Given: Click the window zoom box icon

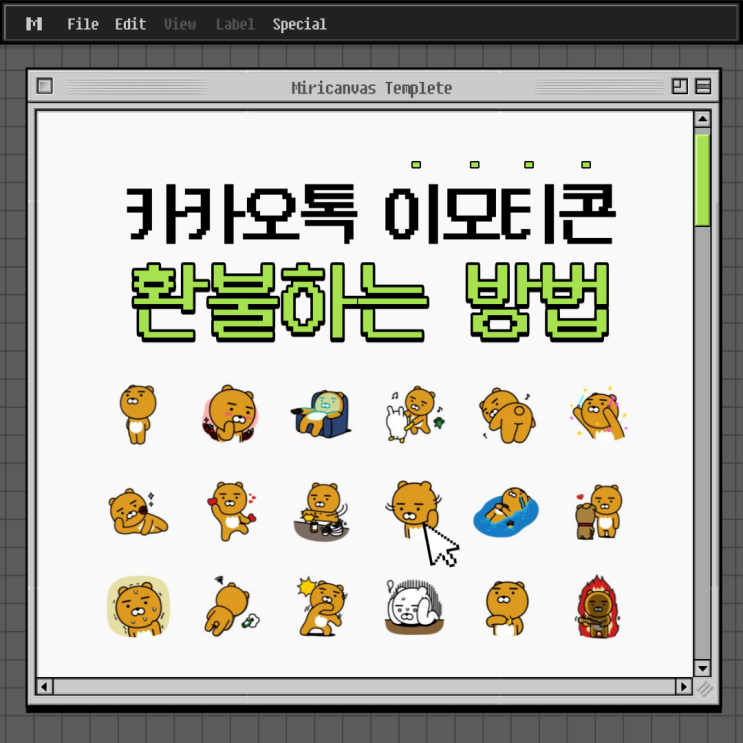Looking at the screenshot, I should (x=680, y=86).
